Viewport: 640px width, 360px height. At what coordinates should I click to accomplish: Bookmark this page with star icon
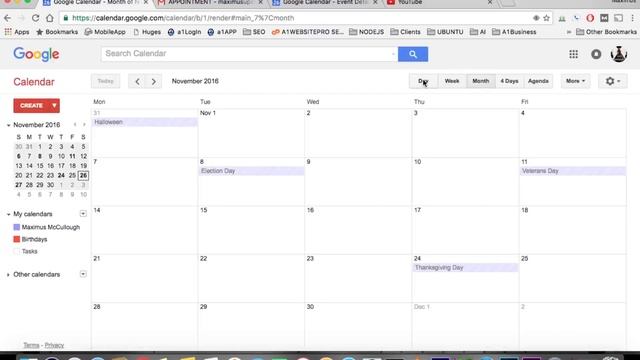[x=547, y=18]
